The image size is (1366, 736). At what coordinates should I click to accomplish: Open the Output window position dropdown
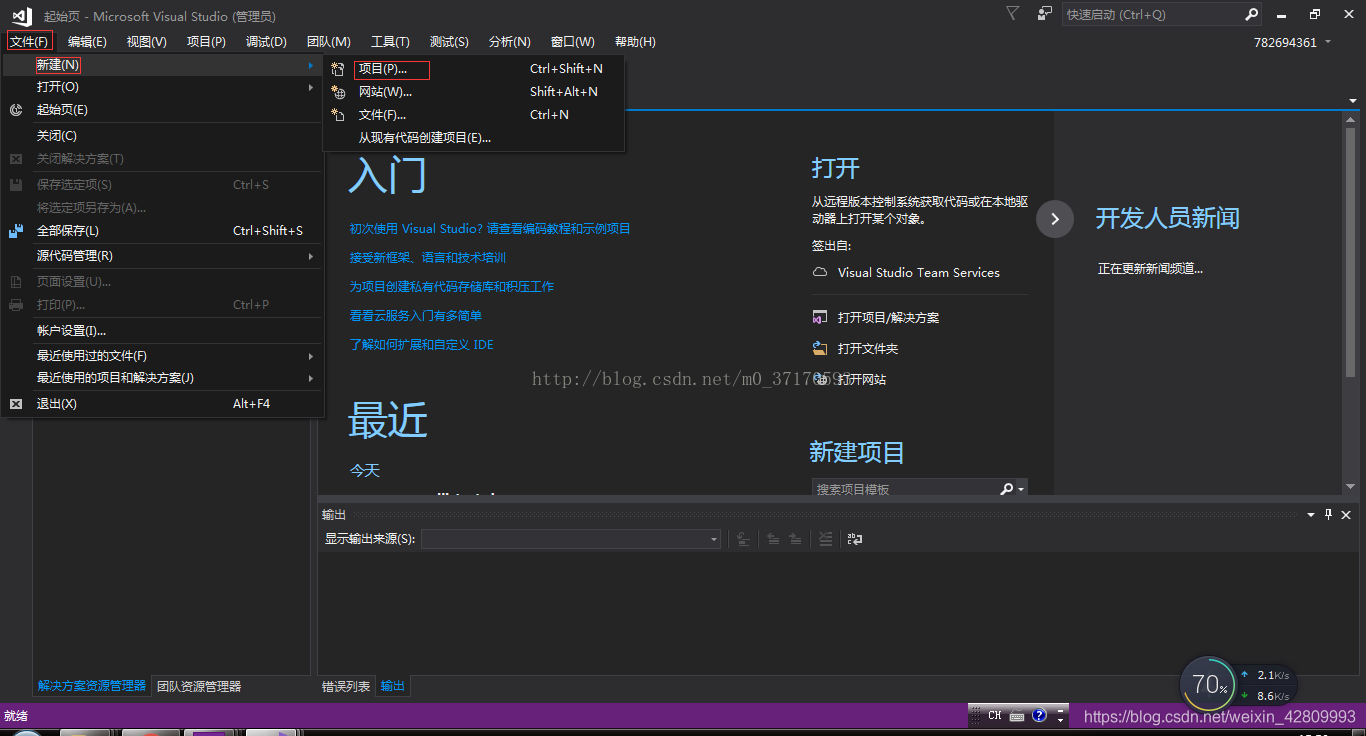[1311, 515]
